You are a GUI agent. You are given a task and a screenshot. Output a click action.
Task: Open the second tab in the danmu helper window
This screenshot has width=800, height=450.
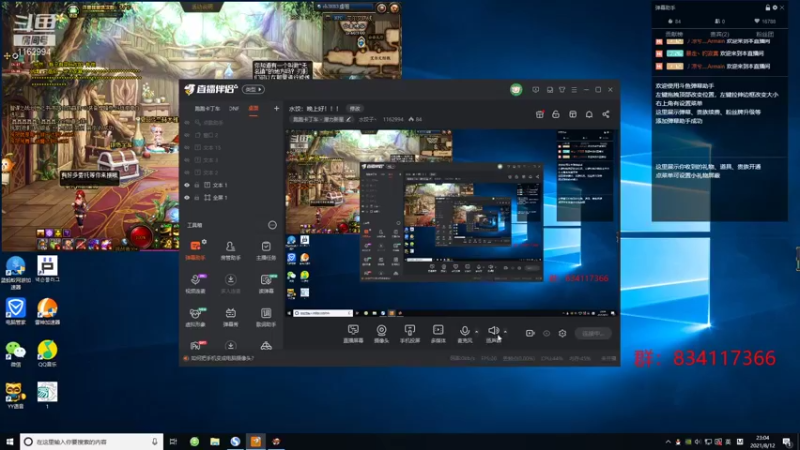(719, 34)
